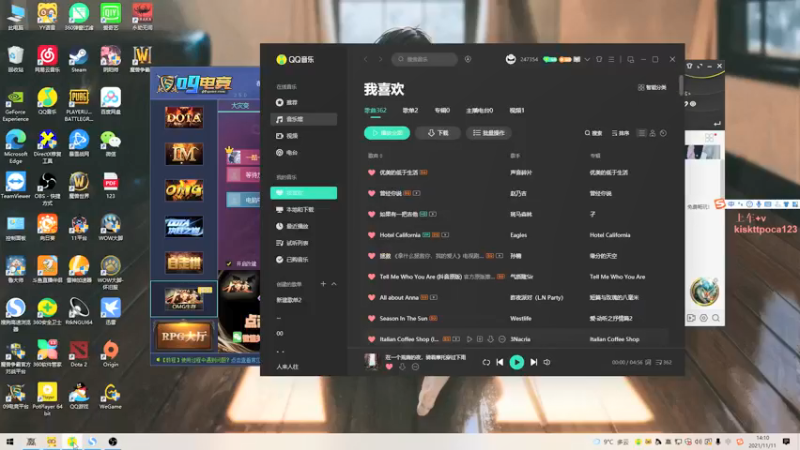Open the now-playing album cover thumbnail

[x=371, y=361]
